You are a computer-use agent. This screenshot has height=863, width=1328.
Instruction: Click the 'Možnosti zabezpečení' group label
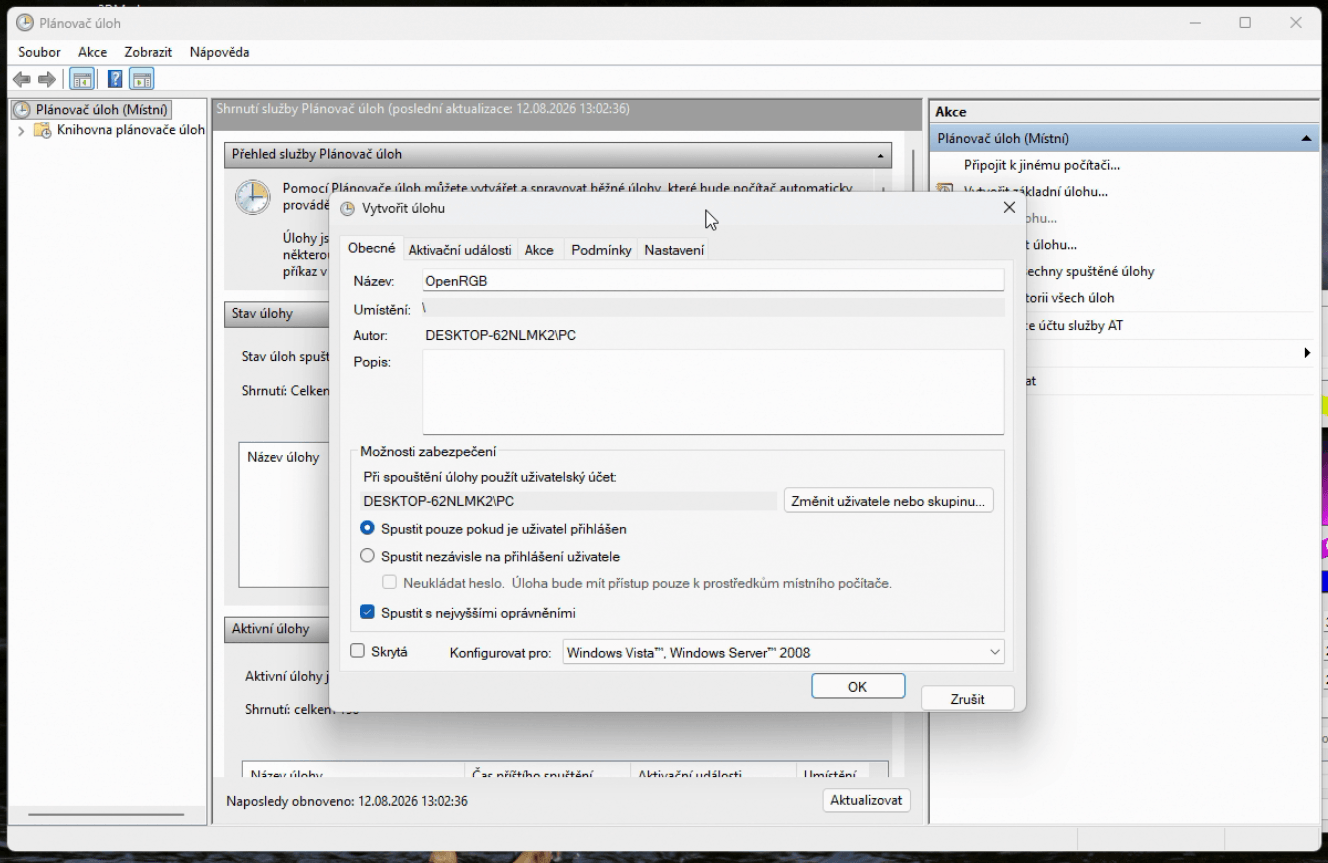point(428,452)
